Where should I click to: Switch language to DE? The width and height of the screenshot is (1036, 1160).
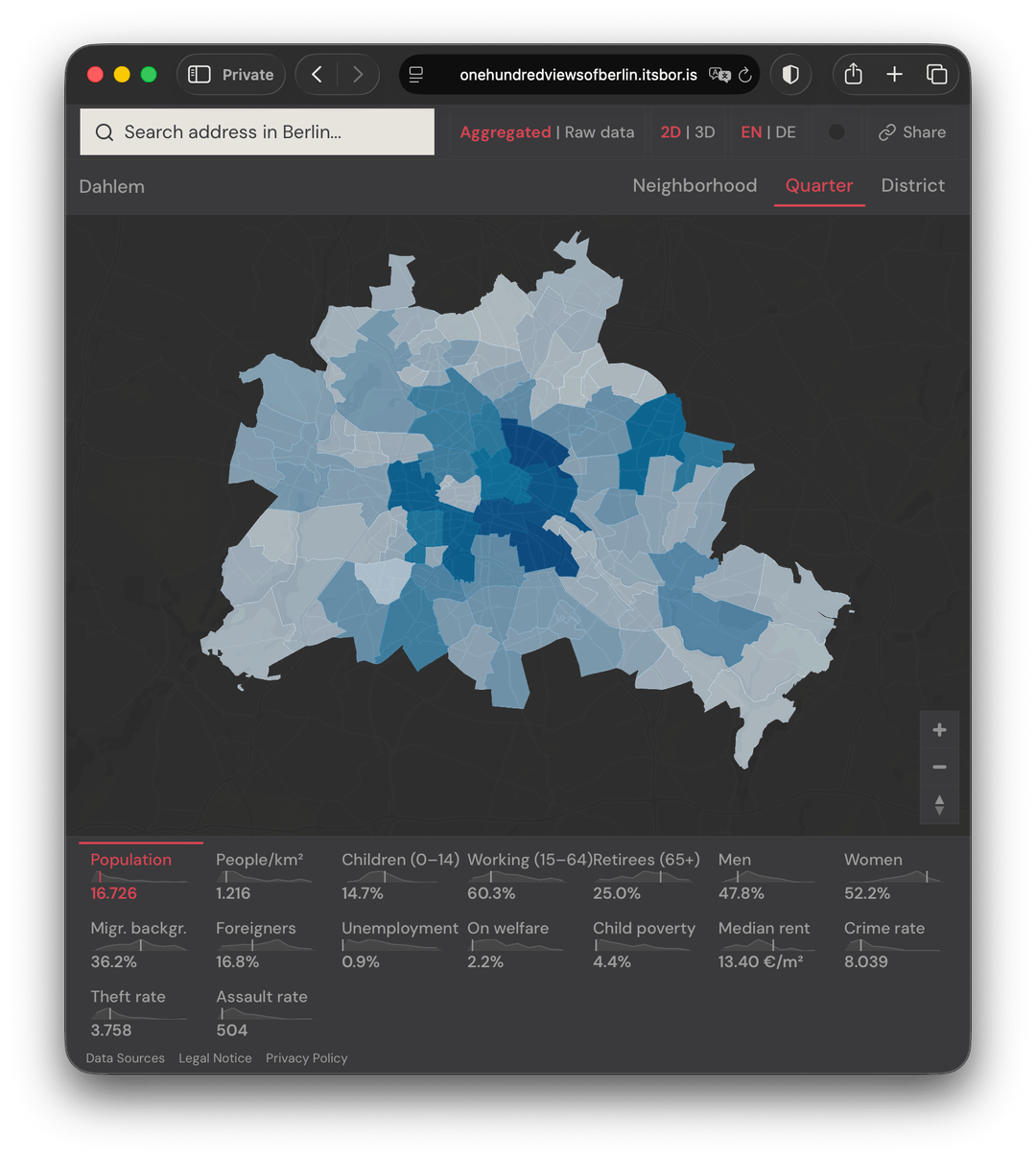(786, 132)
